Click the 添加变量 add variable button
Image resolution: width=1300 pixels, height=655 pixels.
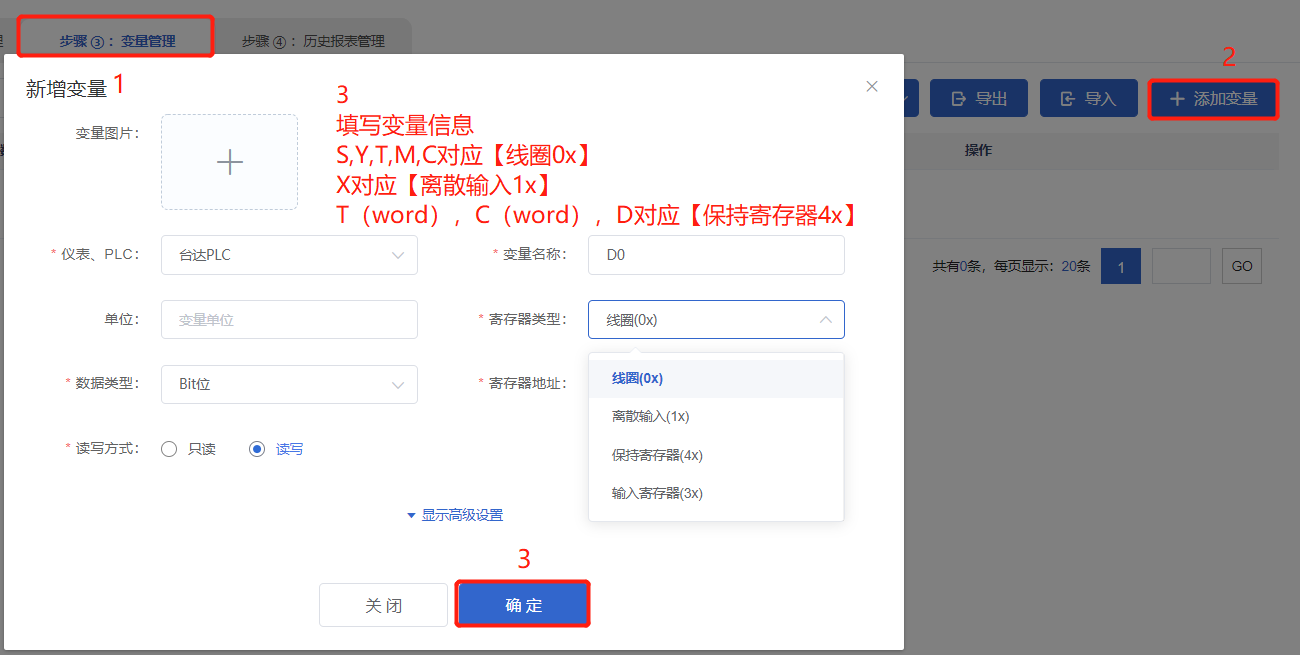click(1213, 99)
